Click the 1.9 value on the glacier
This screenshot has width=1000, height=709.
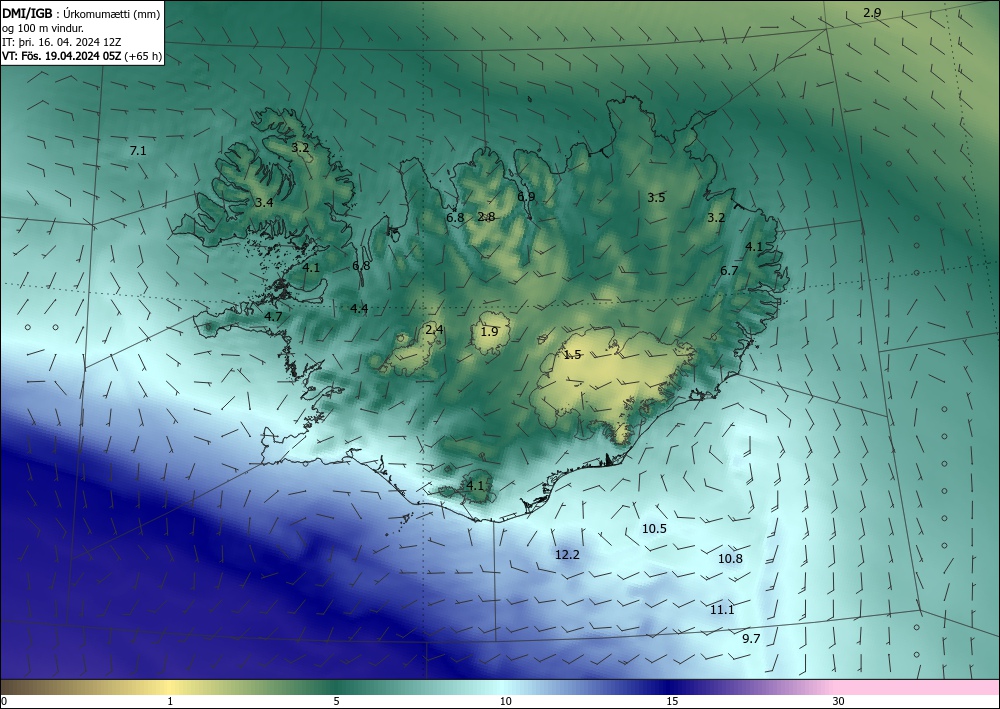(489, 332)
